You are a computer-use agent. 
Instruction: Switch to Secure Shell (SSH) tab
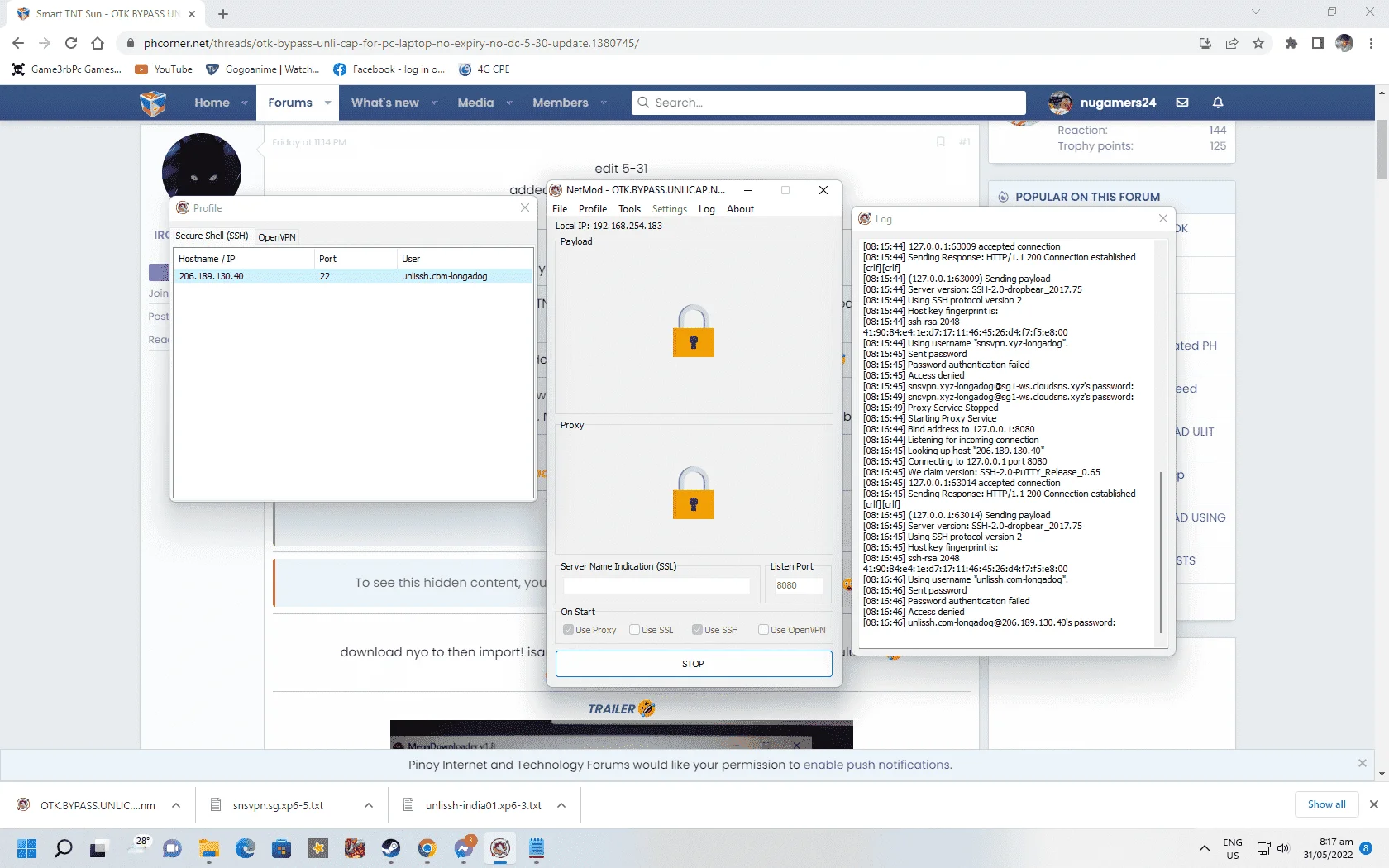tap(212, 236)
